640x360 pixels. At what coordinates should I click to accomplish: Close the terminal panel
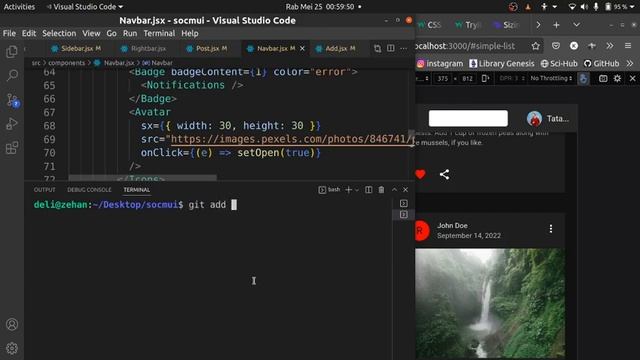pos(405,190)
